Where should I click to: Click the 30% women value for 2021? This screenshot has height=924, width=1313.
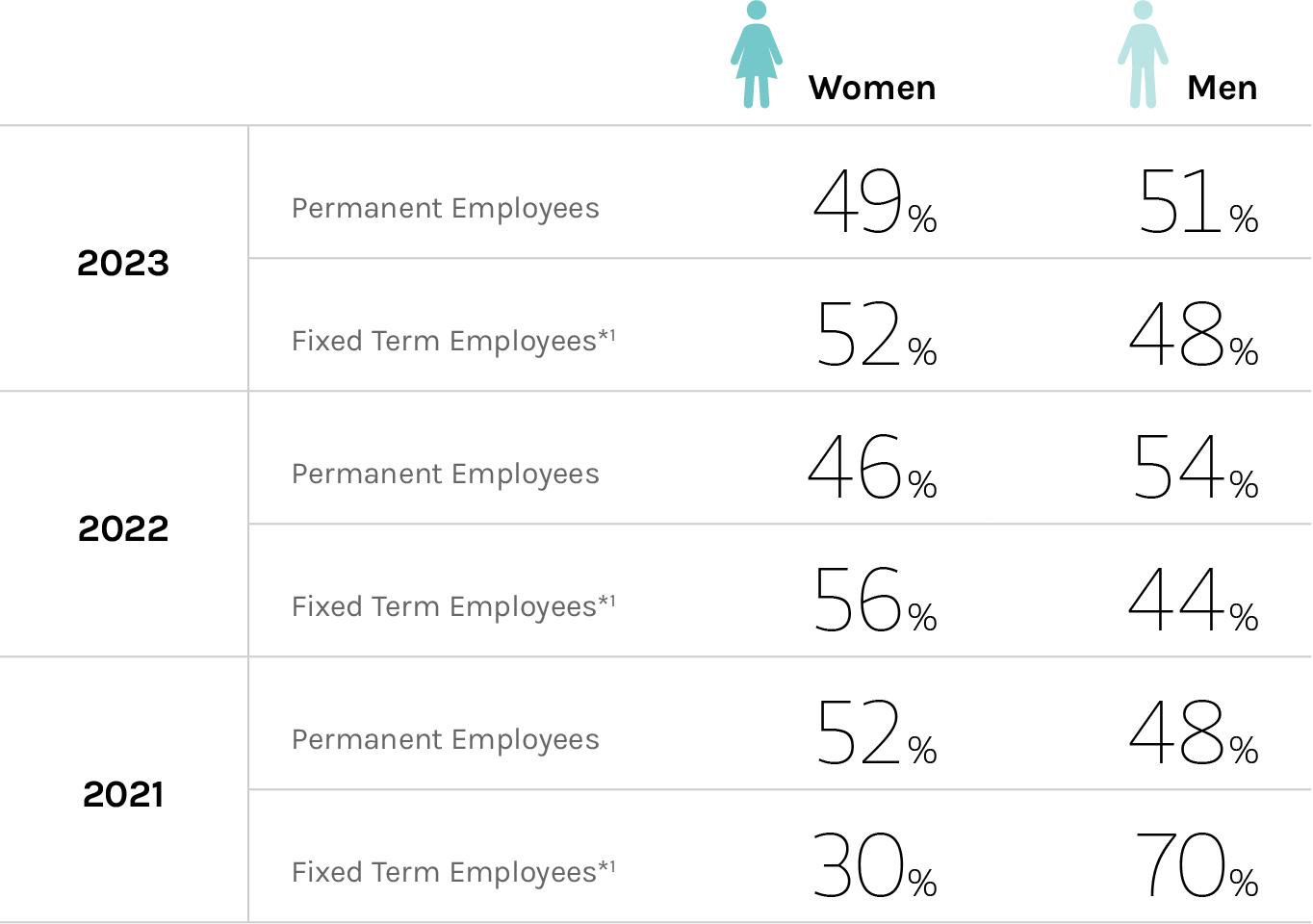(873, 867)
